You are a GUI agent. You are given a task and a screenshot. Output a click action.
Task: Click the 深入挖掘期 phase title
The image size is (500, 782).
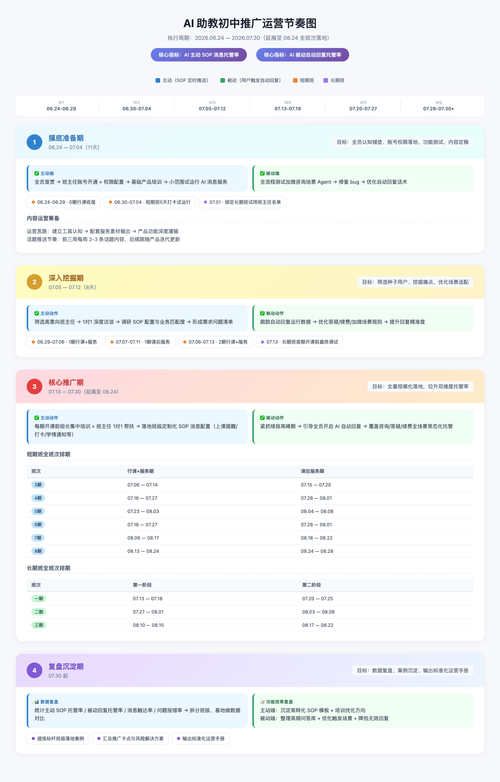pyautogui.click(x=66, y=278)
